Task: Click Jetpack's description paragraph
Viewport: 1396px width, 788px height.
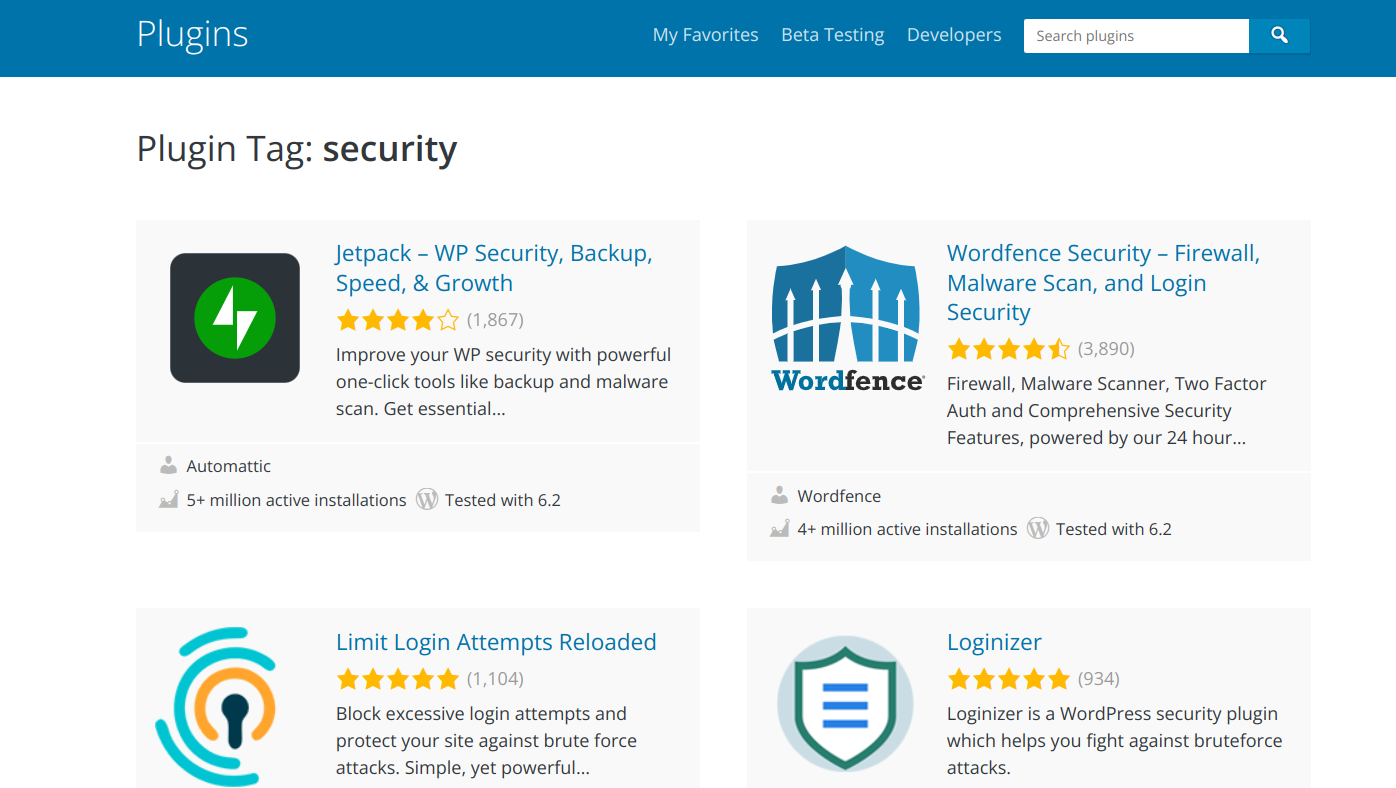Action: pyautogui.click(x=504, y=382)
